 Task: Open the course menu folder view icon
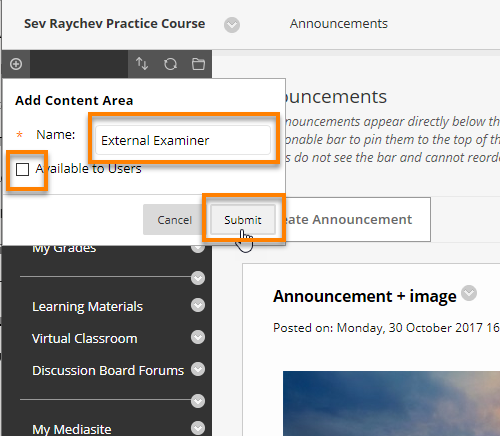198,64
